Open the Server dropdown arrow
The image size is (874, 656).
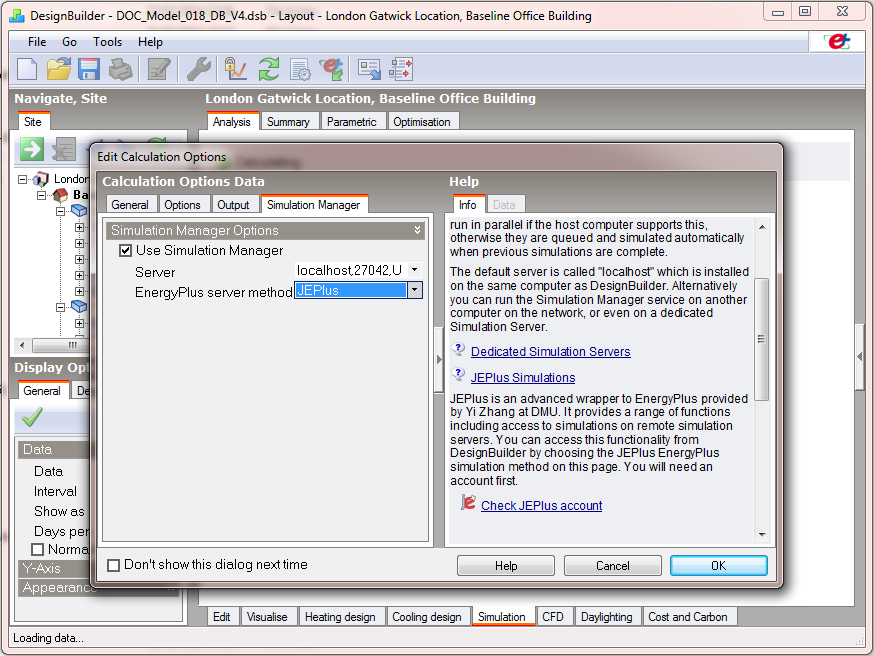(x=414, y=270)
